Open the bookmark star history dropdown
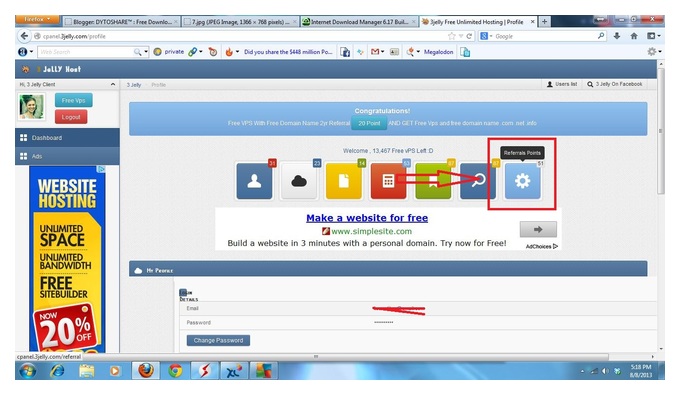This screenshot has height=395, width=680. 461,36
